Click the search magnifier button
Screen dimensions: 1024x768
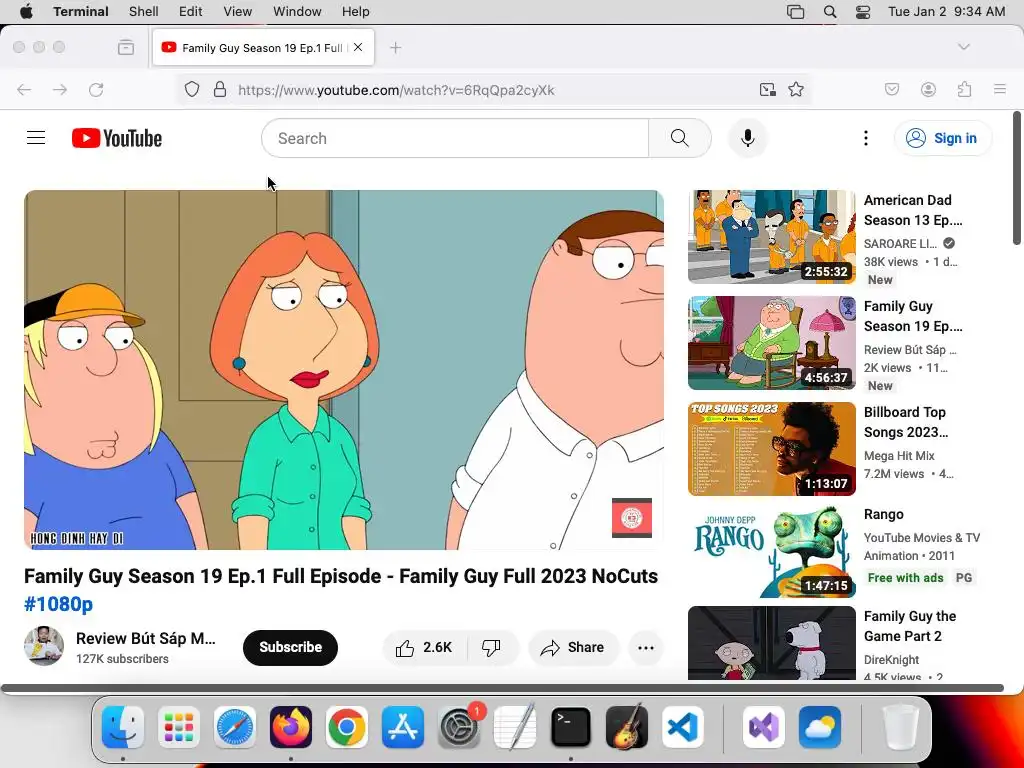pos(680,138)
